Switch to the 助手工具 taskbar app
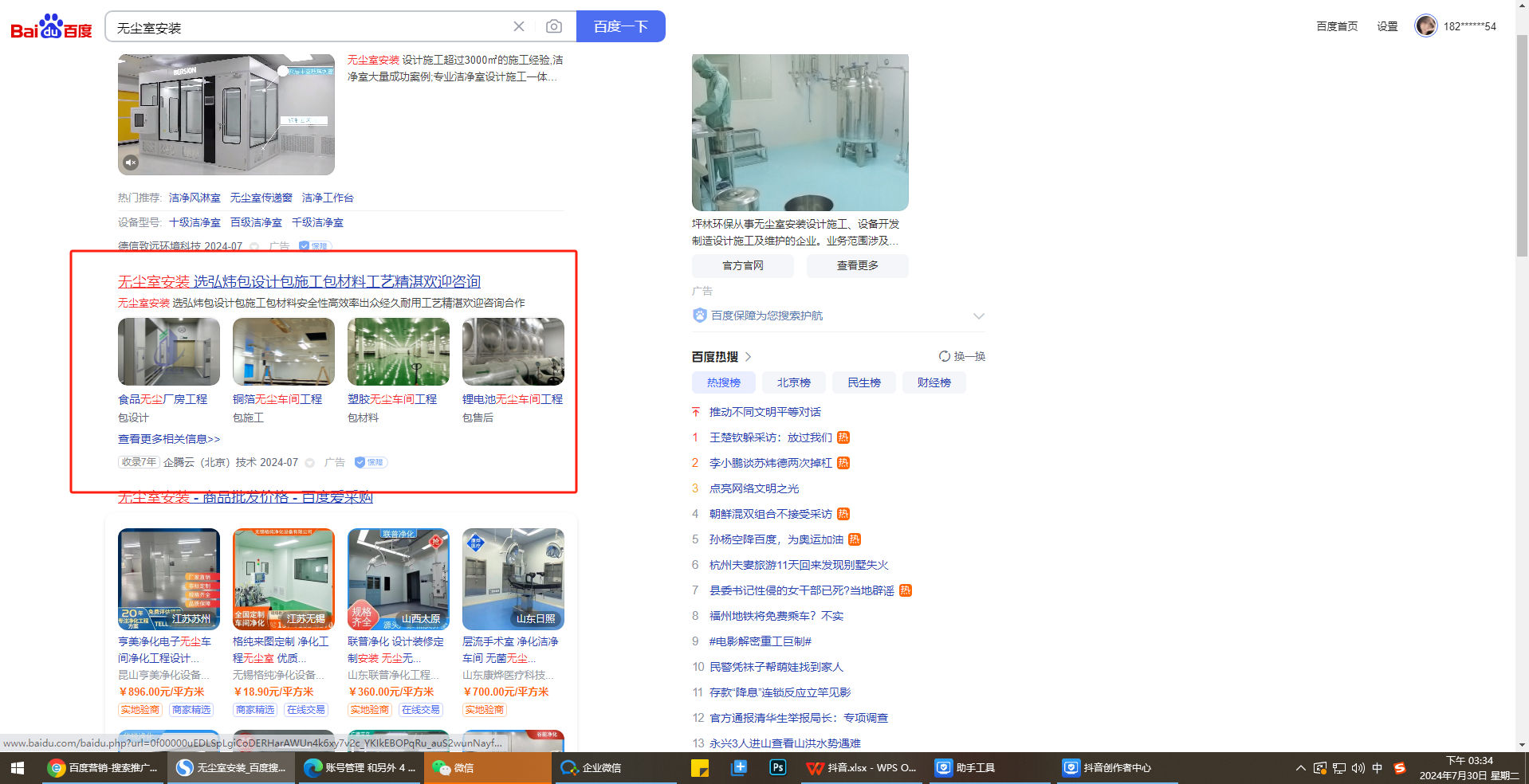 click(991, 768)
